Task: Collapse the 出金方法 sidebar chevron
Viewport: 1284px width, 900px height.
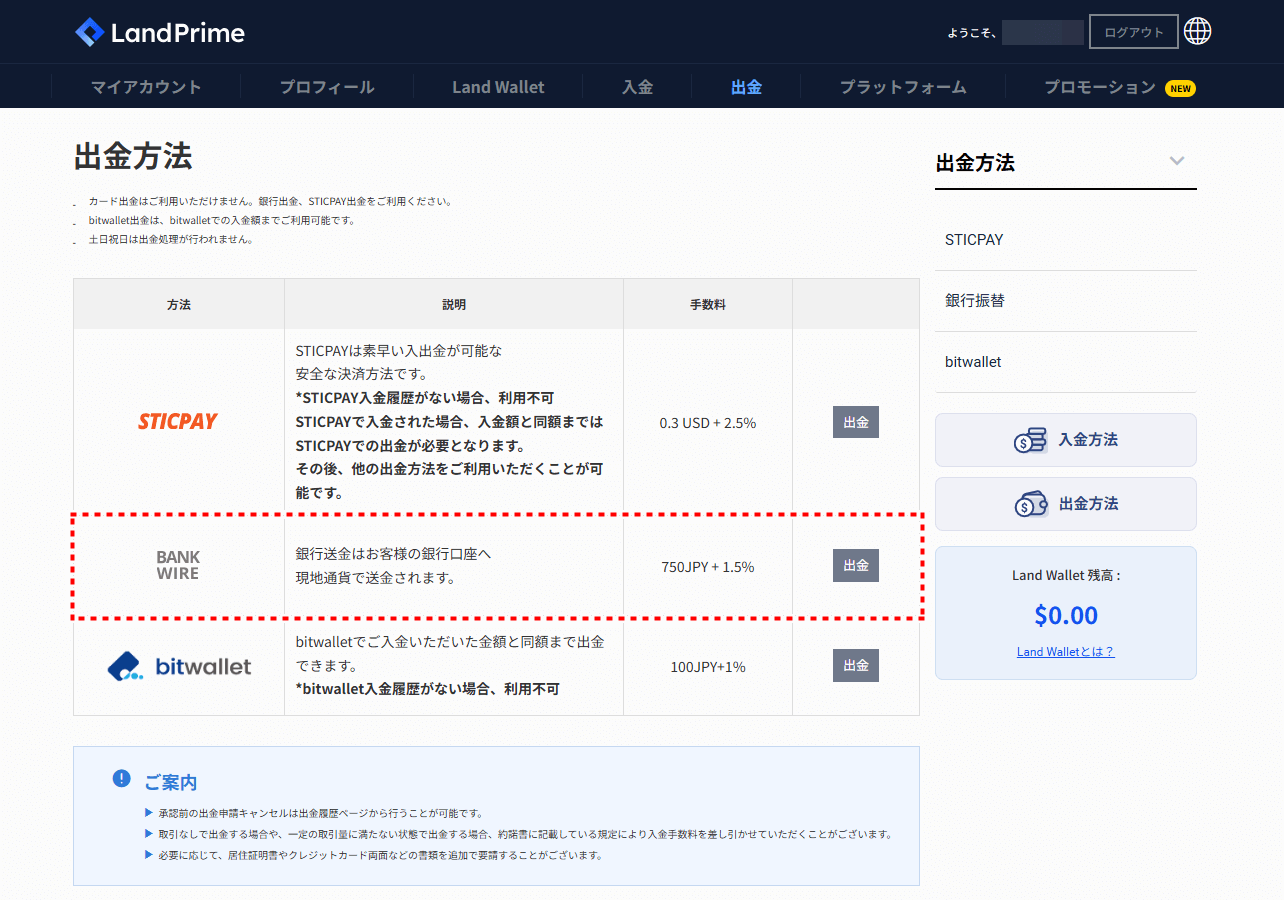Action: point(1177,161)
